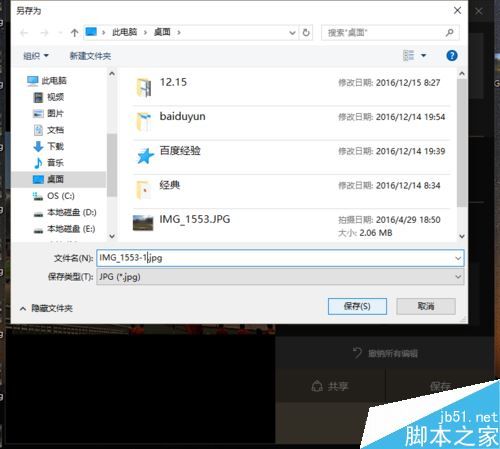Click the baiduyun folder icon

tap(144, 122)
